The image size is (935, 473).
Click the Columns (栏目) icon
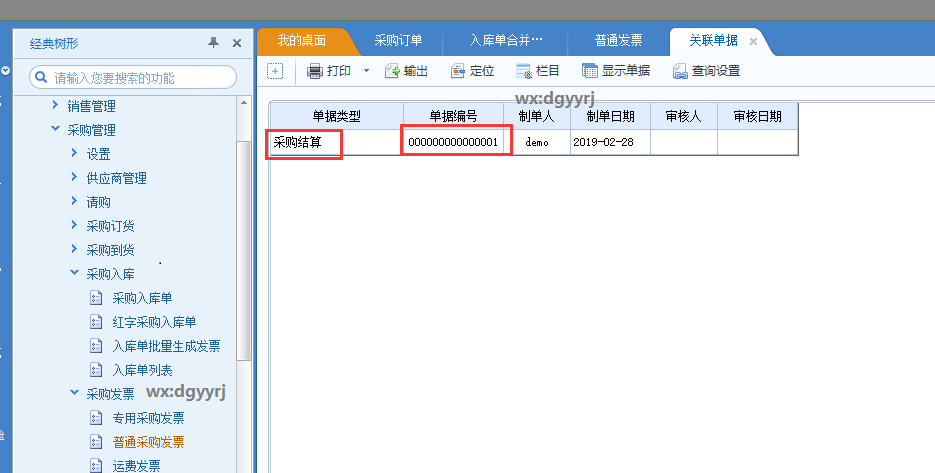tap(524, 71)
